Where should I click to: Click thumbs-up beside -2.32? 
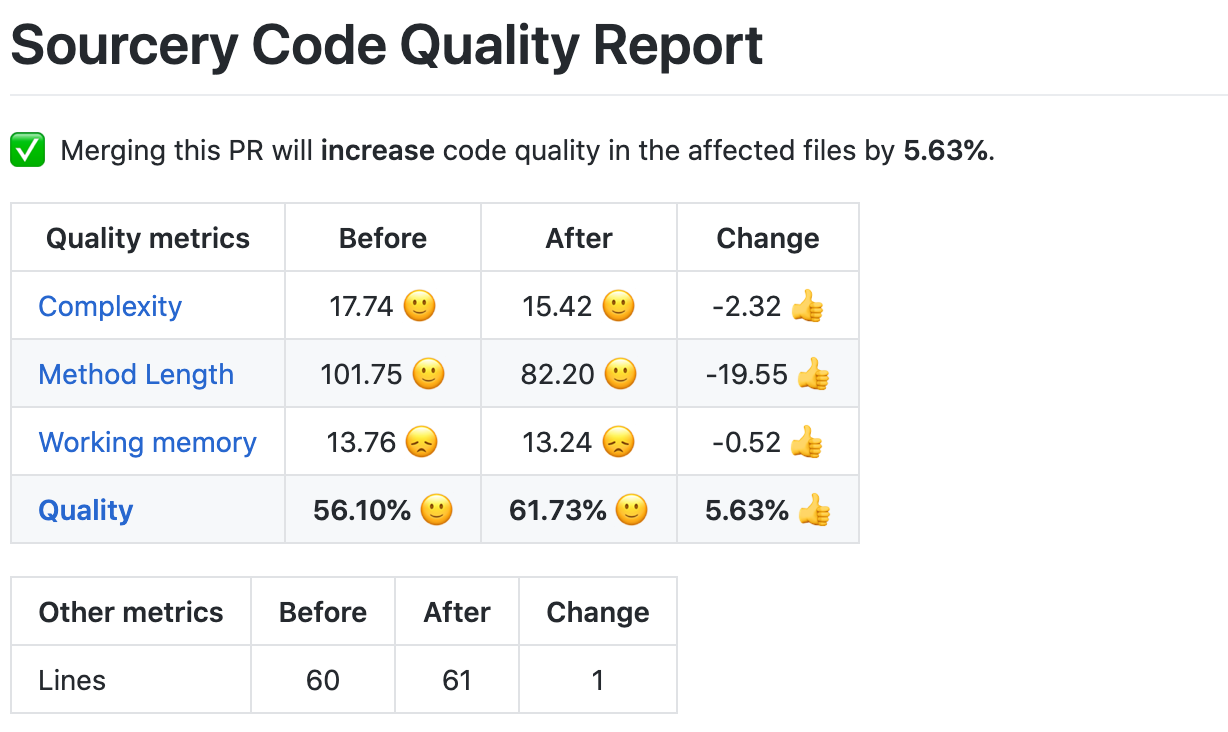coord(807,306)
